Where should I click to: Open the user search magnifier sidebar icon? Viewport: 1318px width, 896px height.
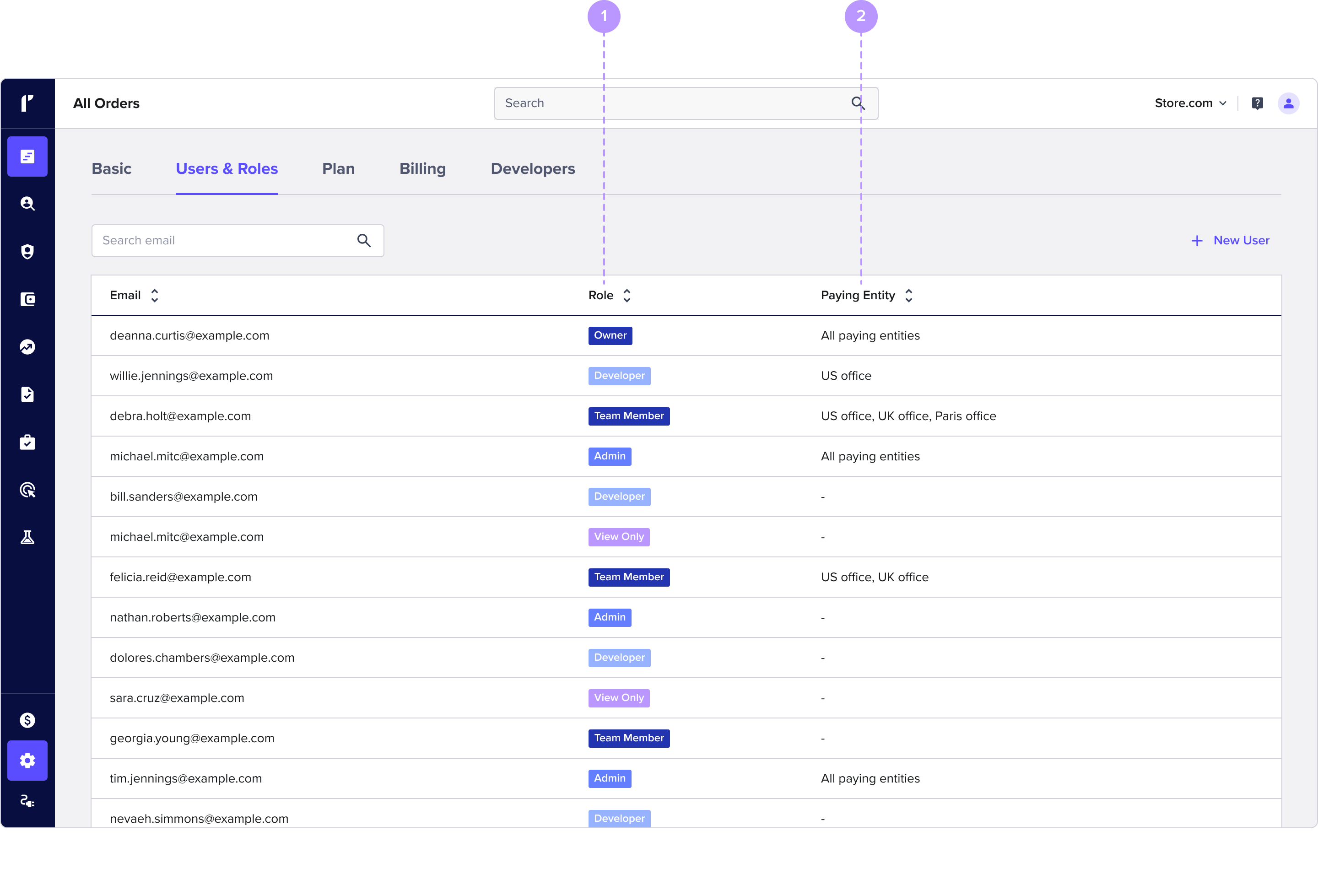(x=27, y=204)
